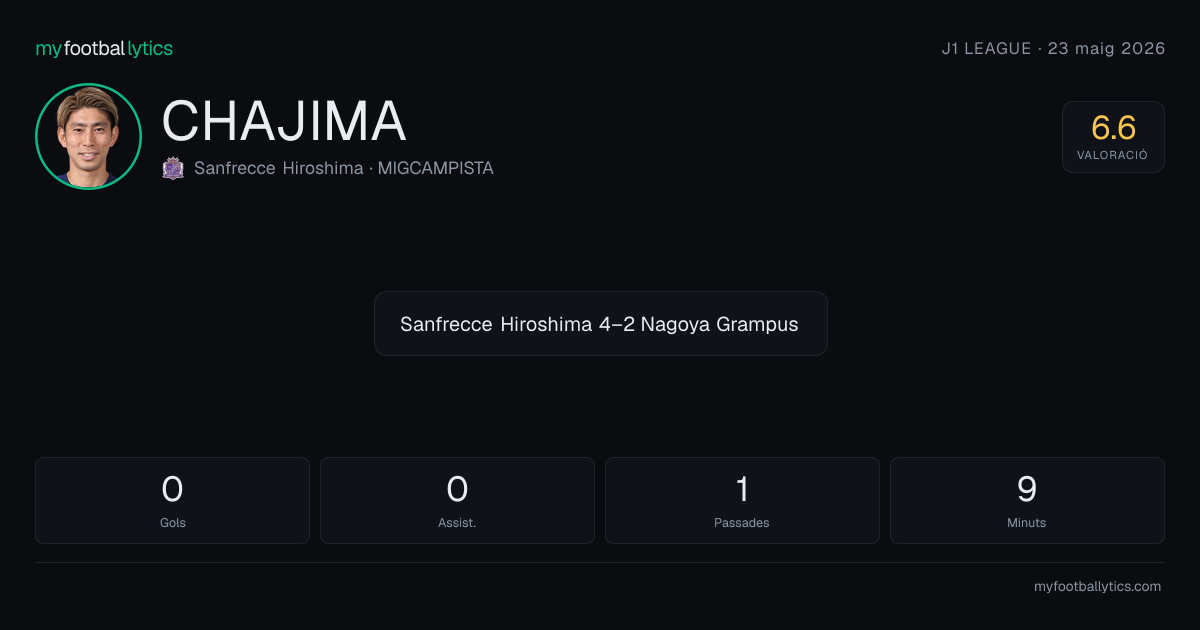
Task: Click the MIGCAMPISTA position label
Action: [436, 168]
